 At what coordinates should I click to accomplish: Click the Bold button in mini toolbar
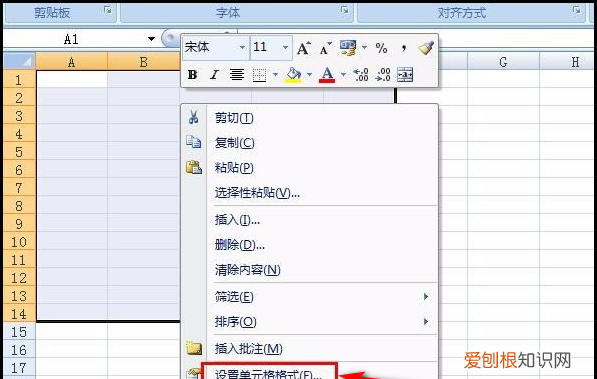coord(192,75)
